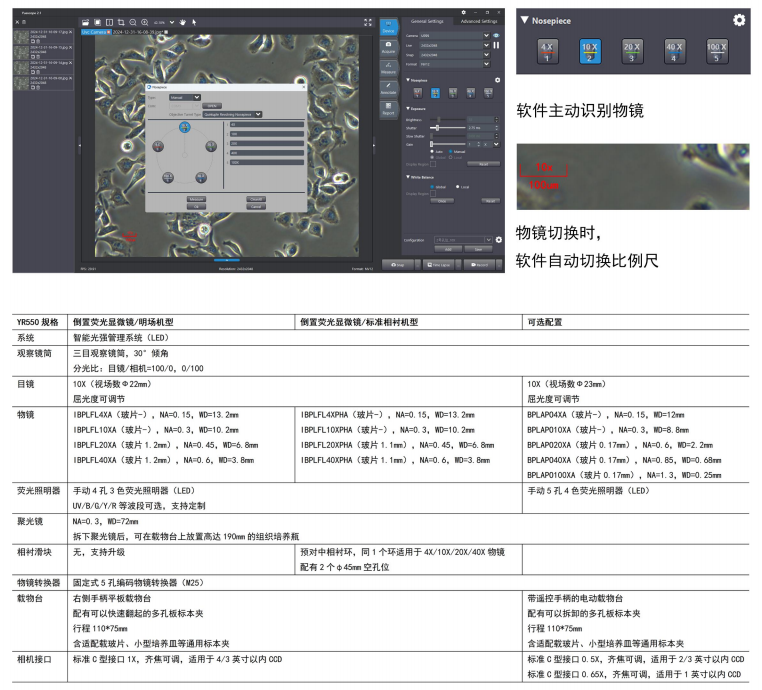Collapse the White Balance section
The width and height of the screenshot is (762, 690).
coord(408,177)
